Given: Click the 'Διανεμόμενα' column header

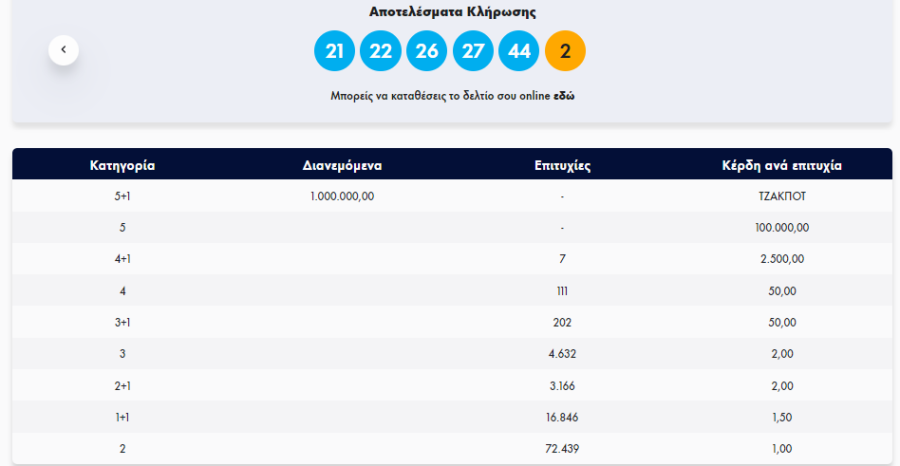Looking at the screenshot, I should click(342, 165).
